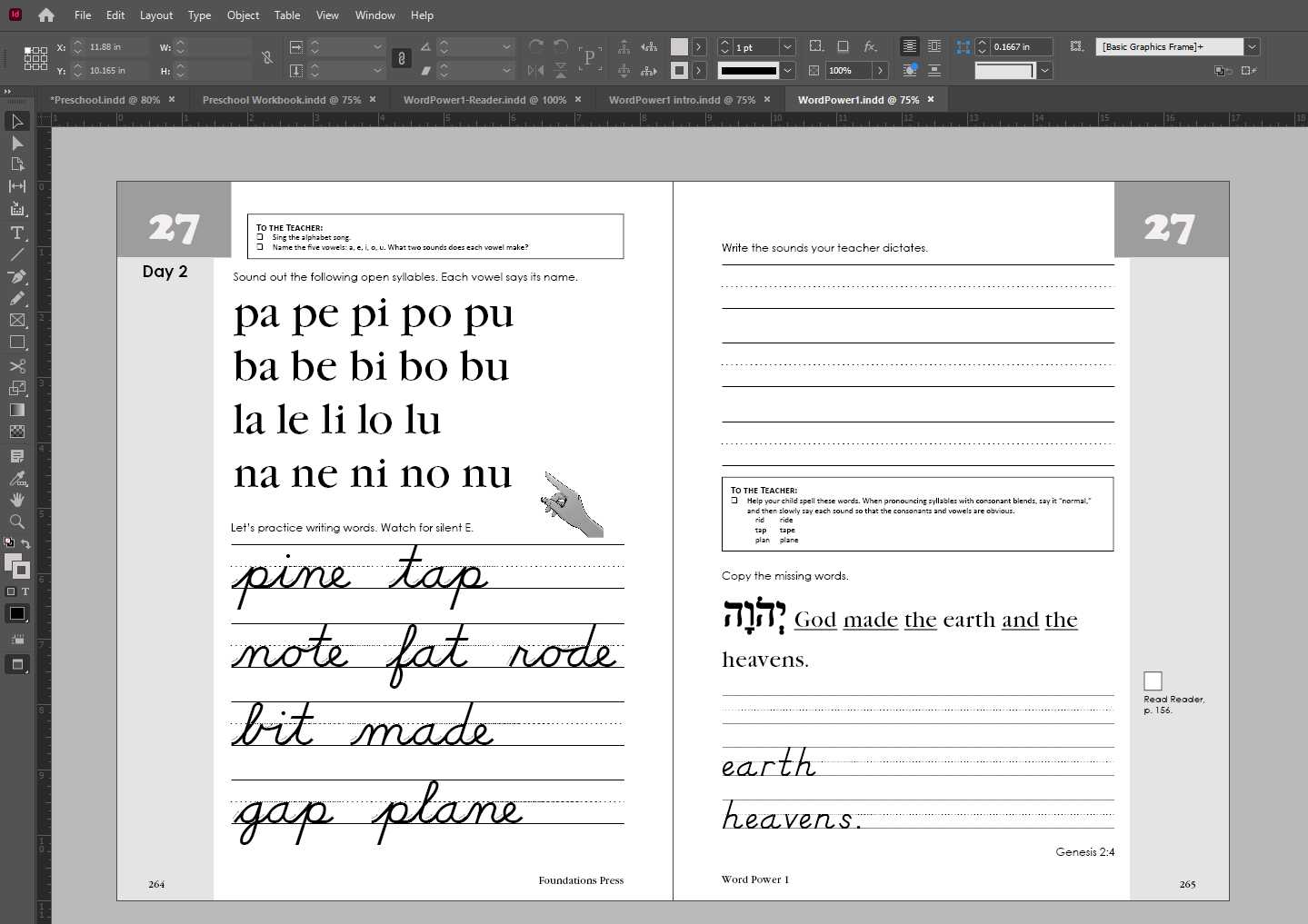Select the Page tool
1308x924 pixels.
(17, 164)
